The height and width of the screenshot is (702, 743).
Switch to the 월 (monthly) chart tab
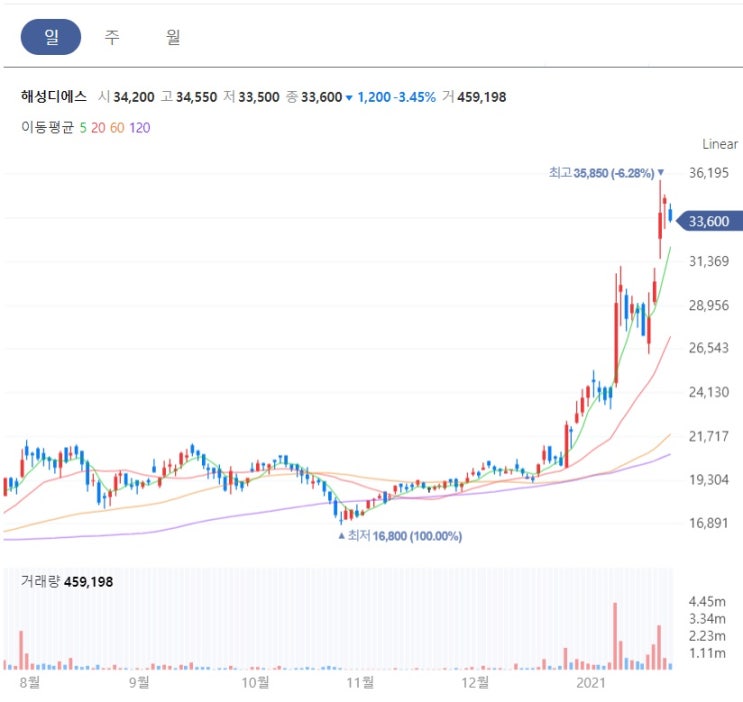(173, 37)
